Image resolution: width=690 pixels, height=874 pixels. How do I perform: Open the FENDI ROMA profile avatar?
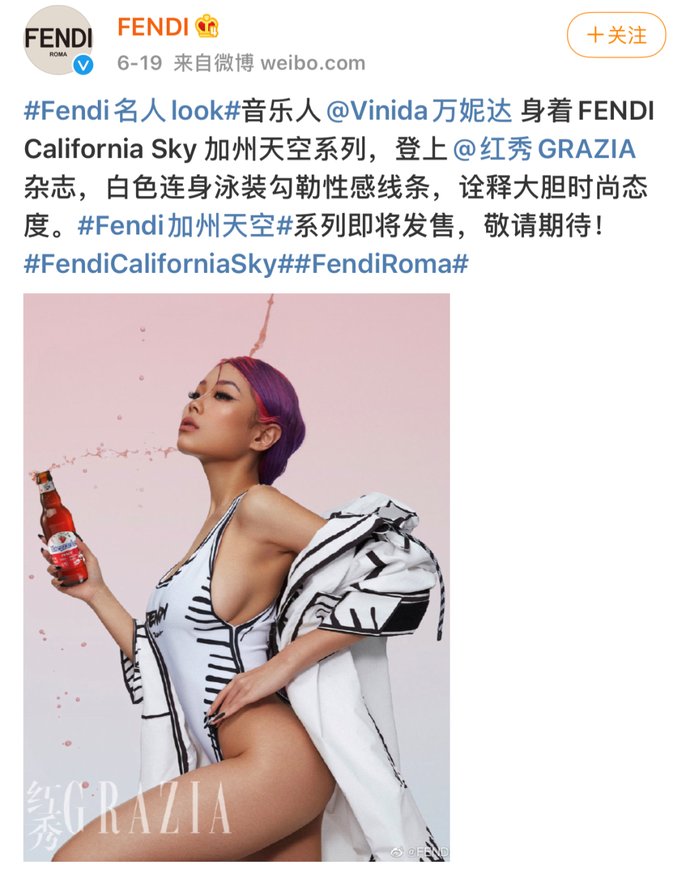point(58,40)
